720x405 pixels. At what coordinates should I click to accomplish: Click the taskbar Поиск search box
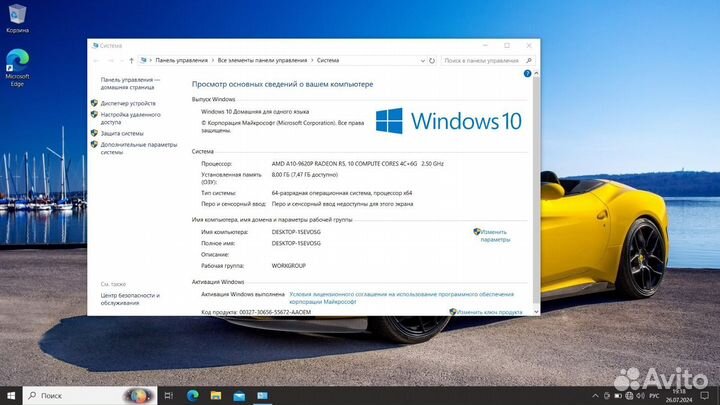(75, 396)
